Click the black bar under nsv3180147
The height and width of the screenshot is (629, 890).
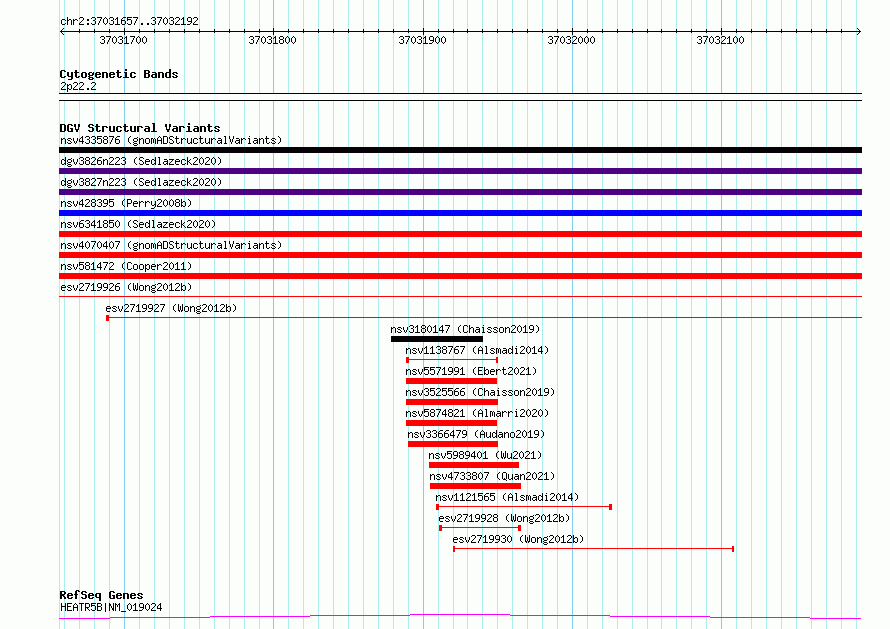422,339
